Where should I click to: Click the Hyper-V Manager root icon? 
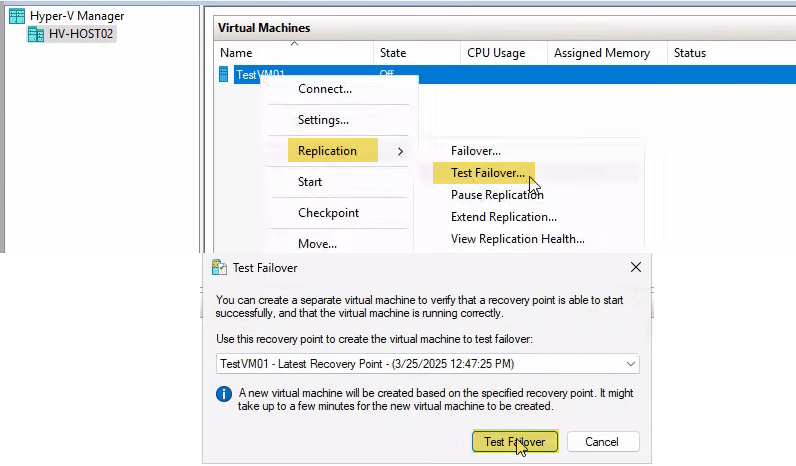tap(17, 16)
